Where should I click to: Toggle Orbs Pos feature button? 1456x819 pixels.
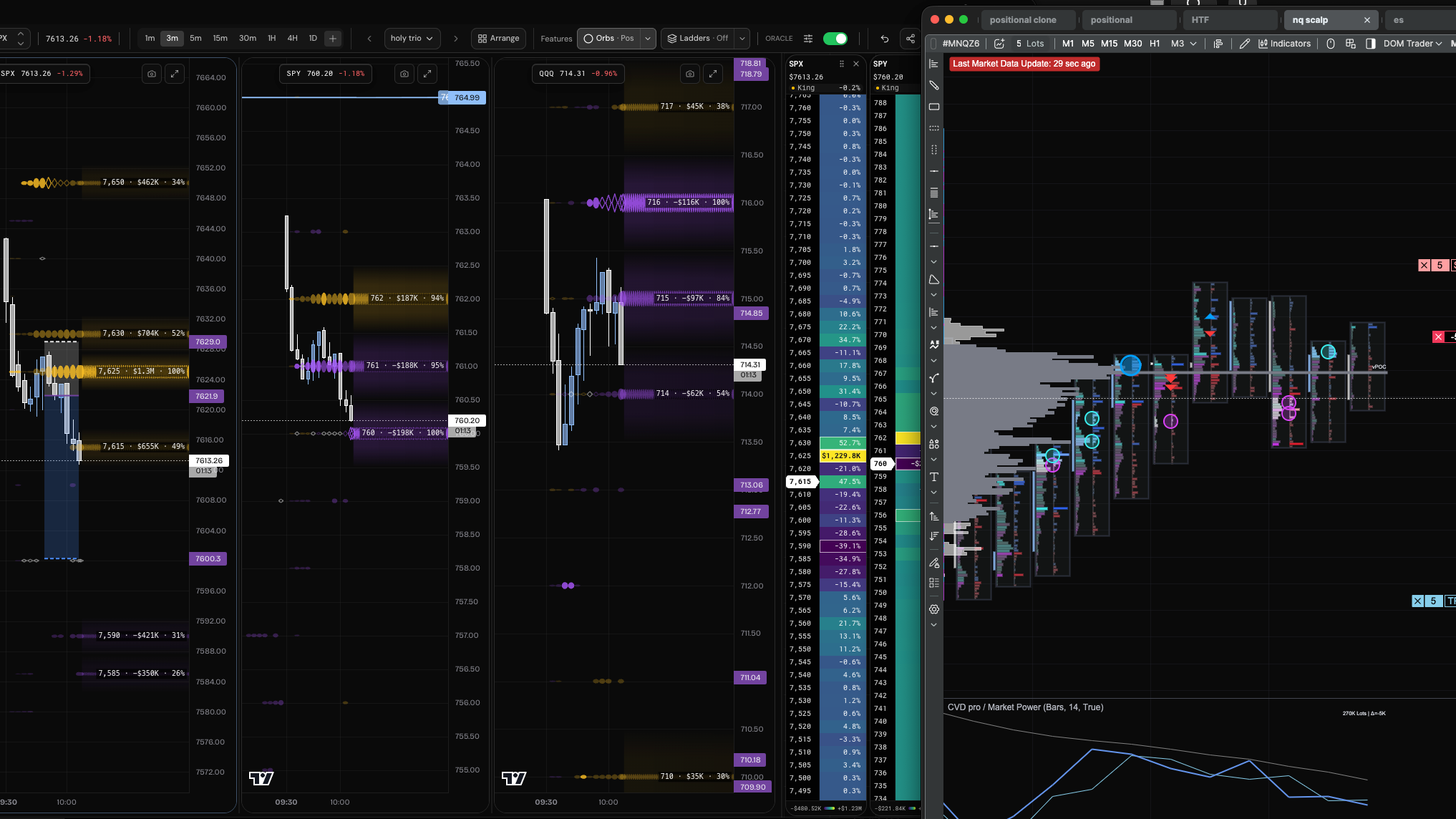coord(608,39)
